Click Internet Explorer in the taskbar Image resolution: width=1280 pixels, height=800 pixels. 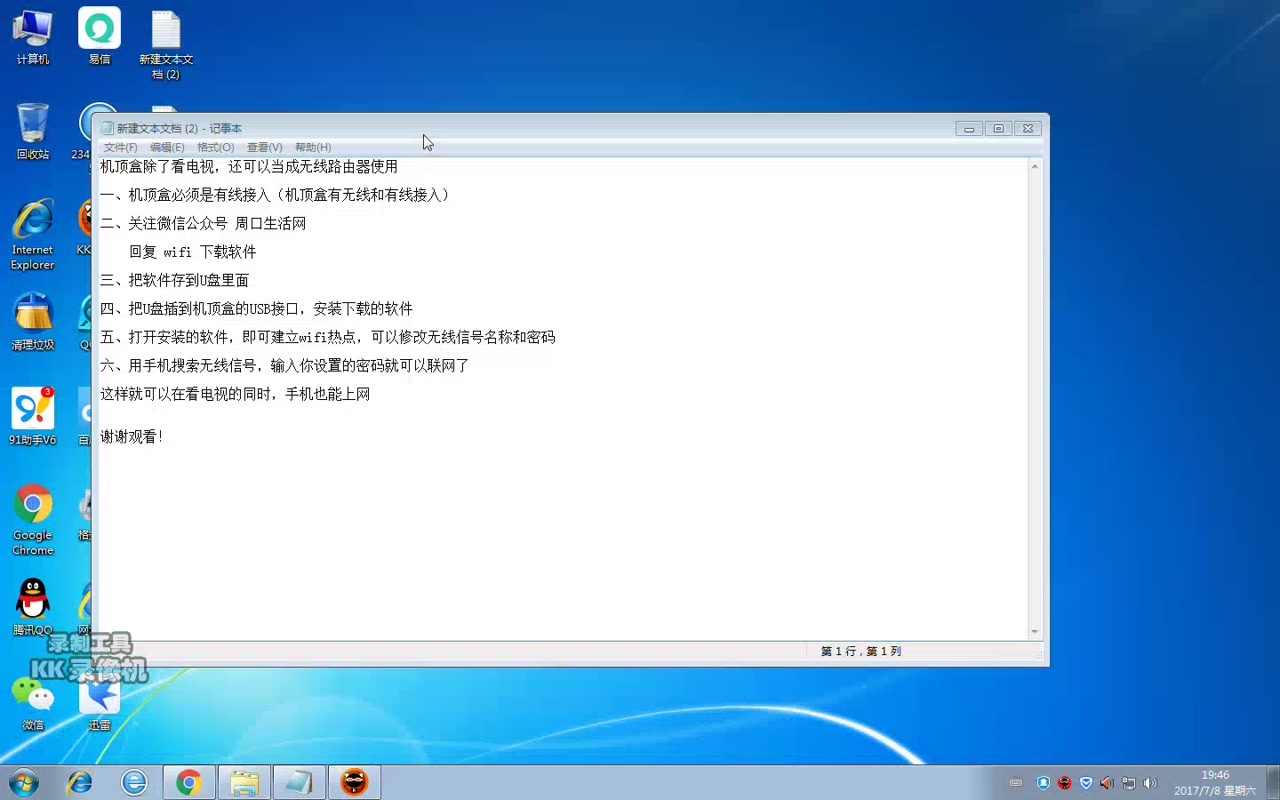point(79,782)
